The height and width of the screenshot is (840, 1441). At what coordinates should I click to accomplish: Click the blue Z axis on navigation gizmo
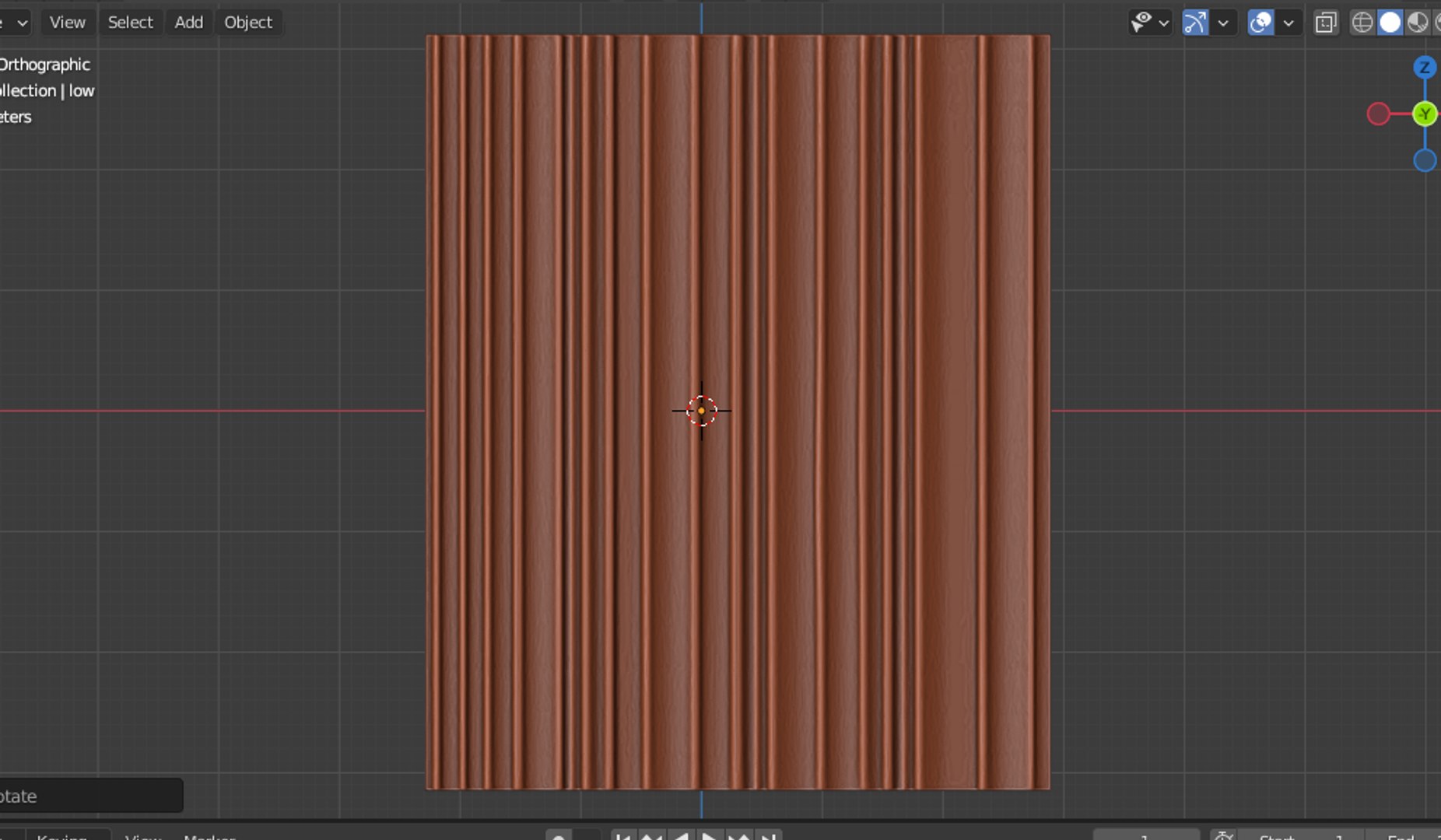pyautogui.click(x=1425, y=68)
